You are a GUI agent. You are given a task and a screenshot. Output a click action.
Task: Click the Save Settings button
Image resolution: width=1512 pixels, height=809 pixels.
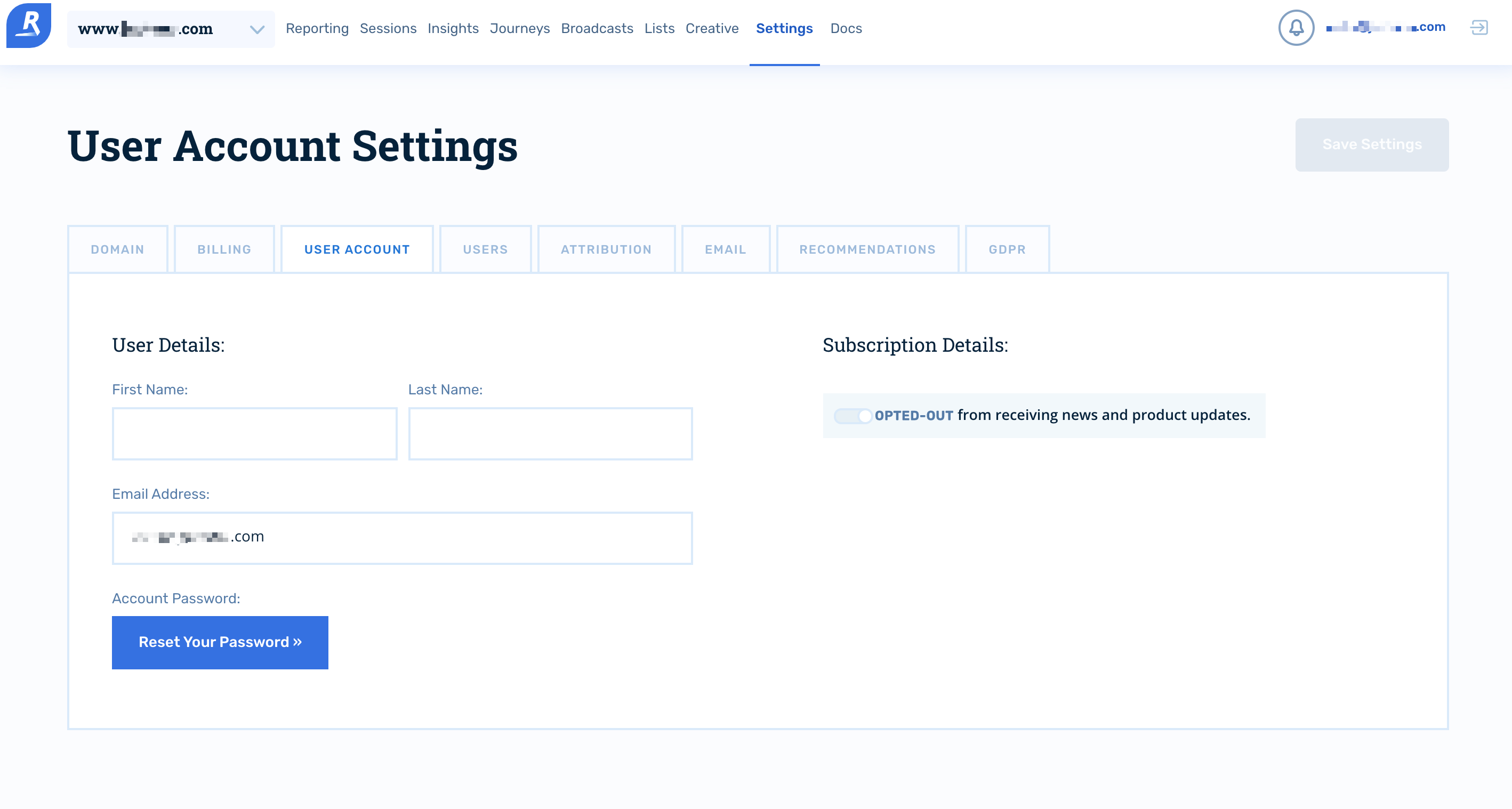point(1372,144)
